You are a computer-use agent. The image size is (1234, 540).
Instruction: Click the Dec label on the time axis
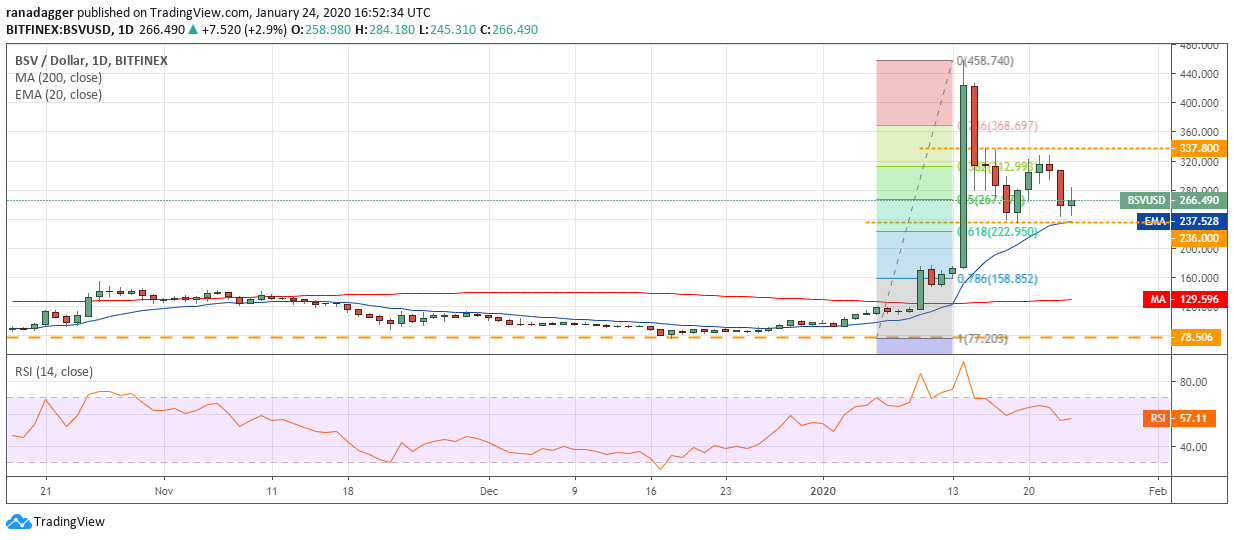tap(488, 492)
